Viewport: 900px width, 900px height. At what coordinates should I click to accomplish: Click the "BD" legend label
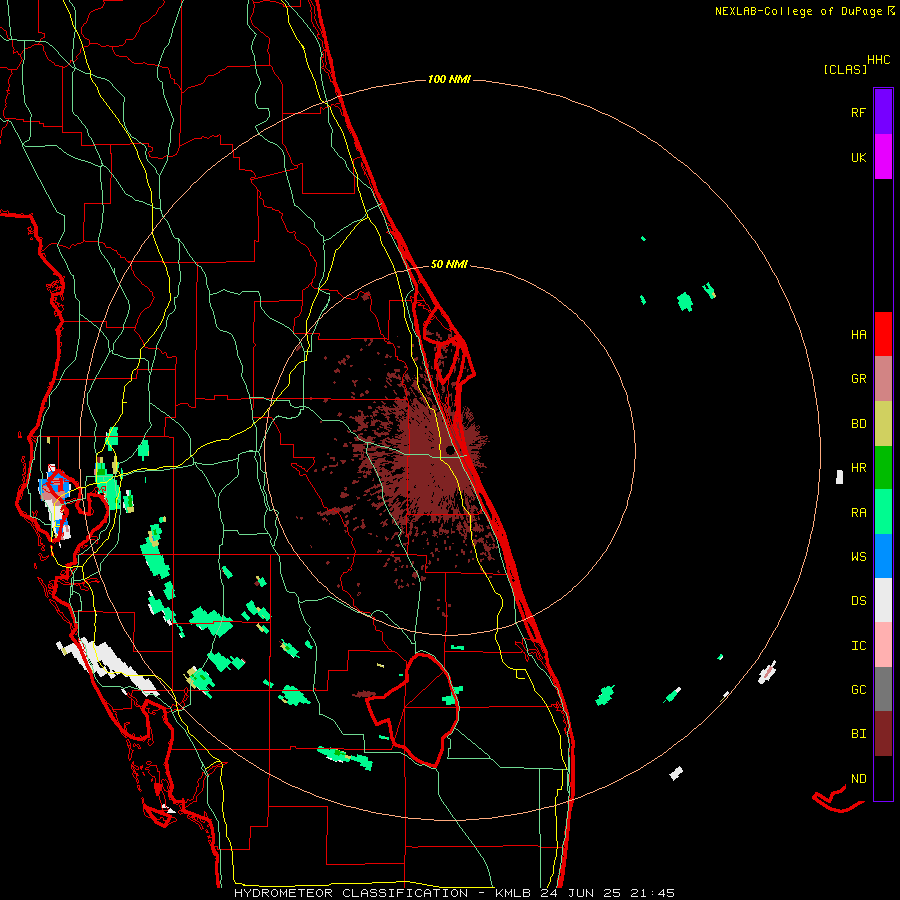(858, 424)
